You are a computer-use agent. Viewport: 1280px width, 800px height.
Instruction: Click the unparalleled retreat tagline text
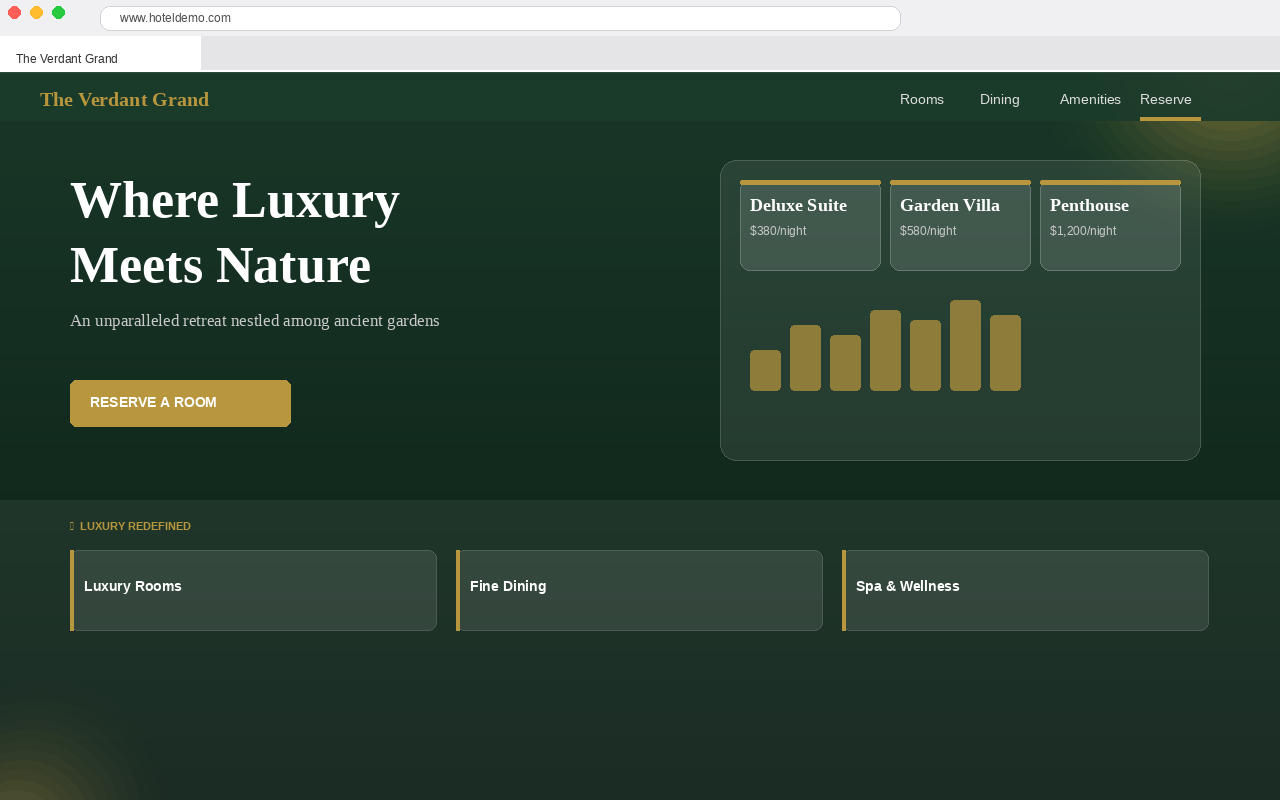point(255,321)
